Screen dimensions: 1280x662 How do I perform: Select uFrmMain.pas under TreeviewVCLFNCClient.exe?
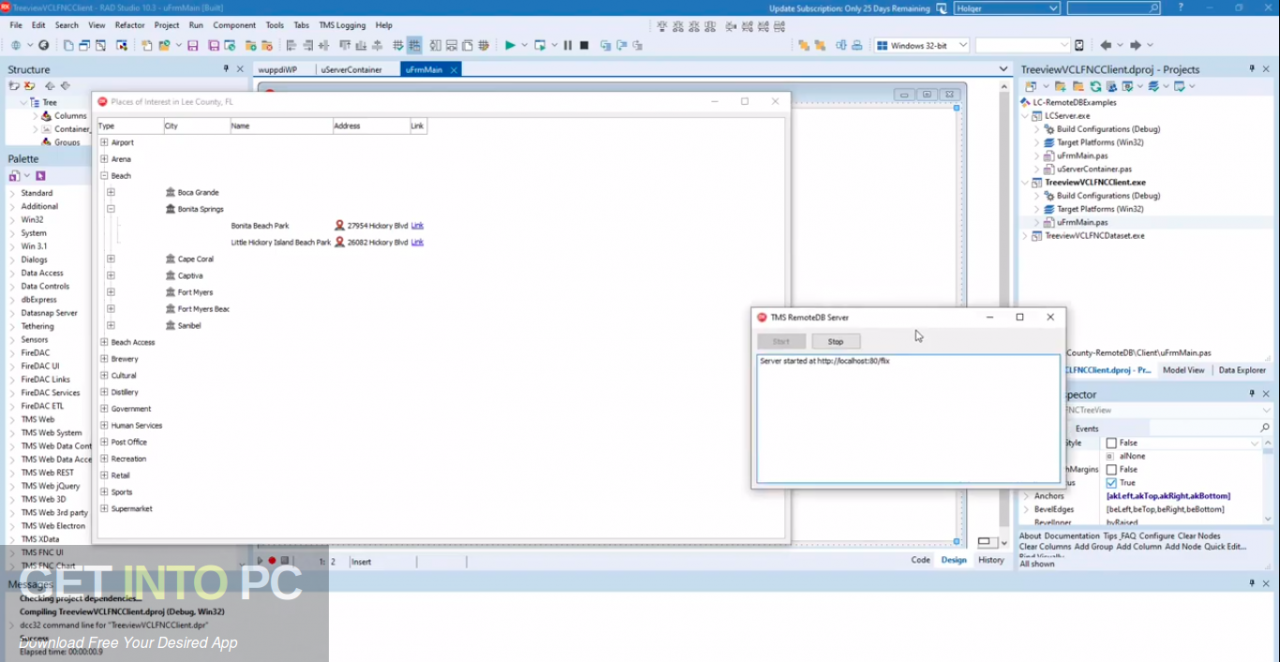(1082, 222)
